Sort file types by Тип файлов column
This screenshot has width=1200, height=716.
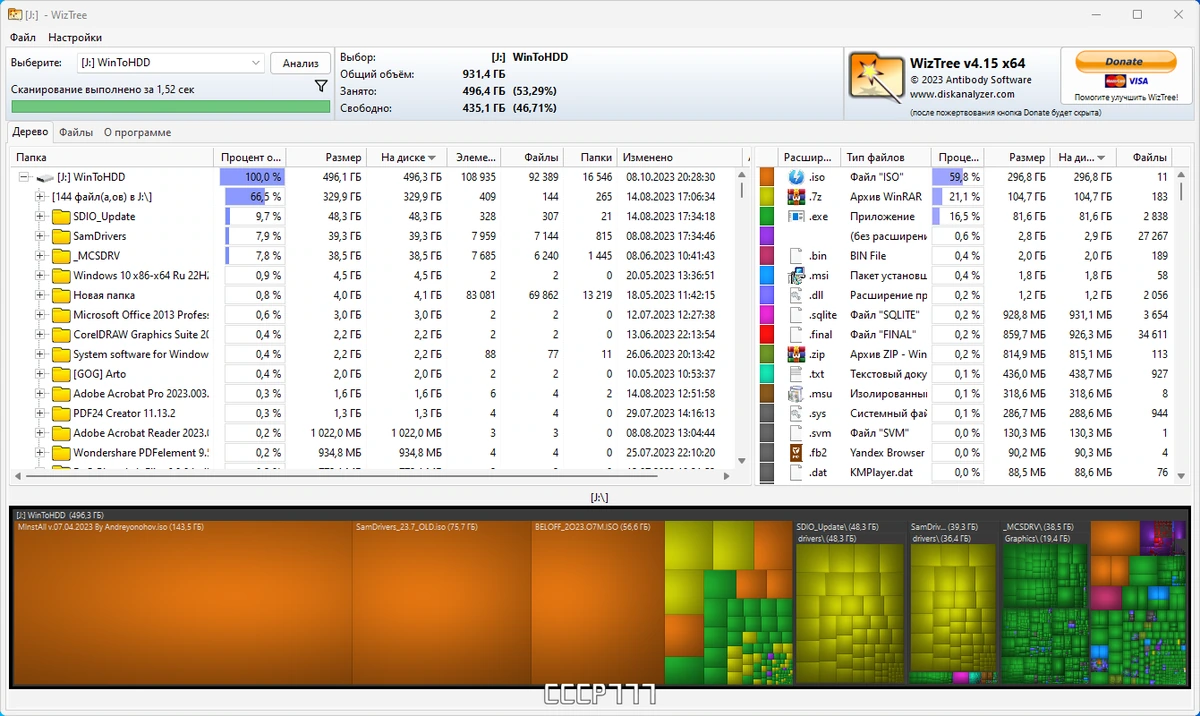click(x=886, y=157)
